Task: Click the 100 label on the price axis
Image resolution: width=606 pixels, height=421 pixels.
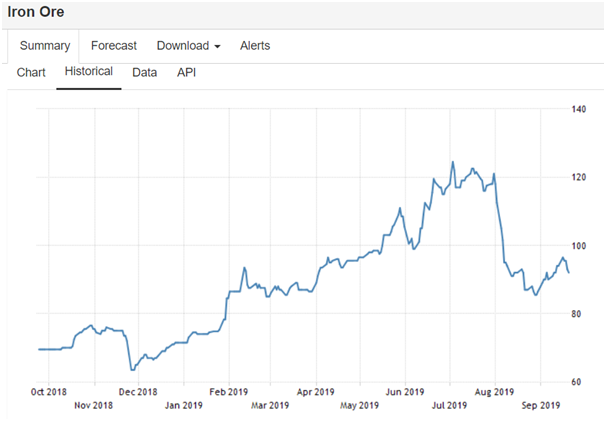Action: (579, 246)
